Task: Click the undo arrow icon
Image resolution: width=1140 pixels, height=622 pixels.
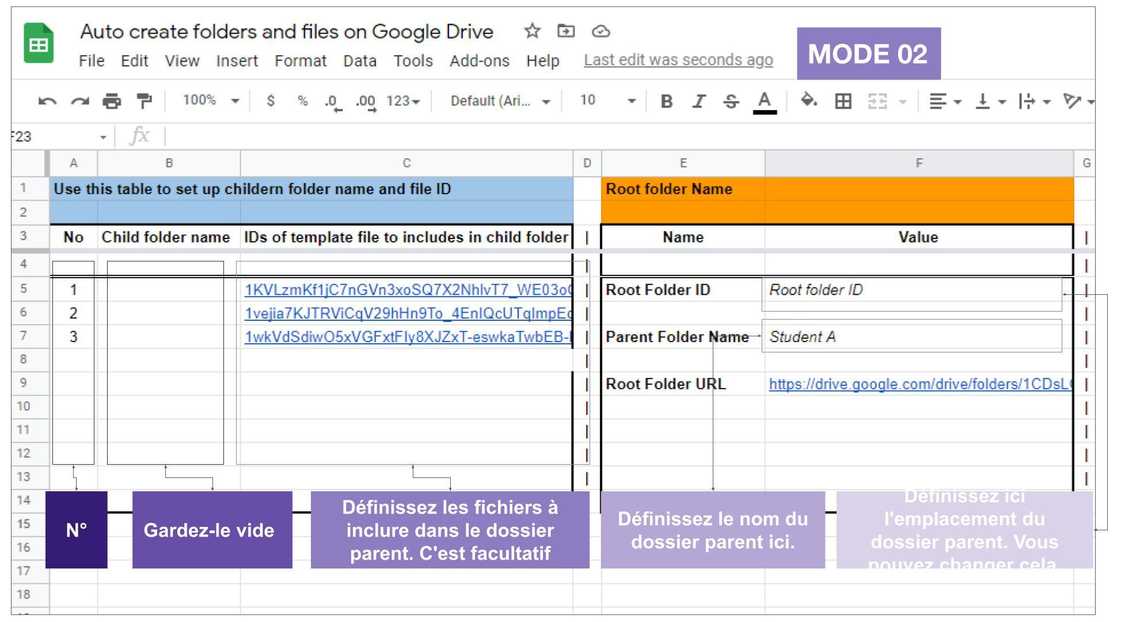Action: [x=46, y=101]
